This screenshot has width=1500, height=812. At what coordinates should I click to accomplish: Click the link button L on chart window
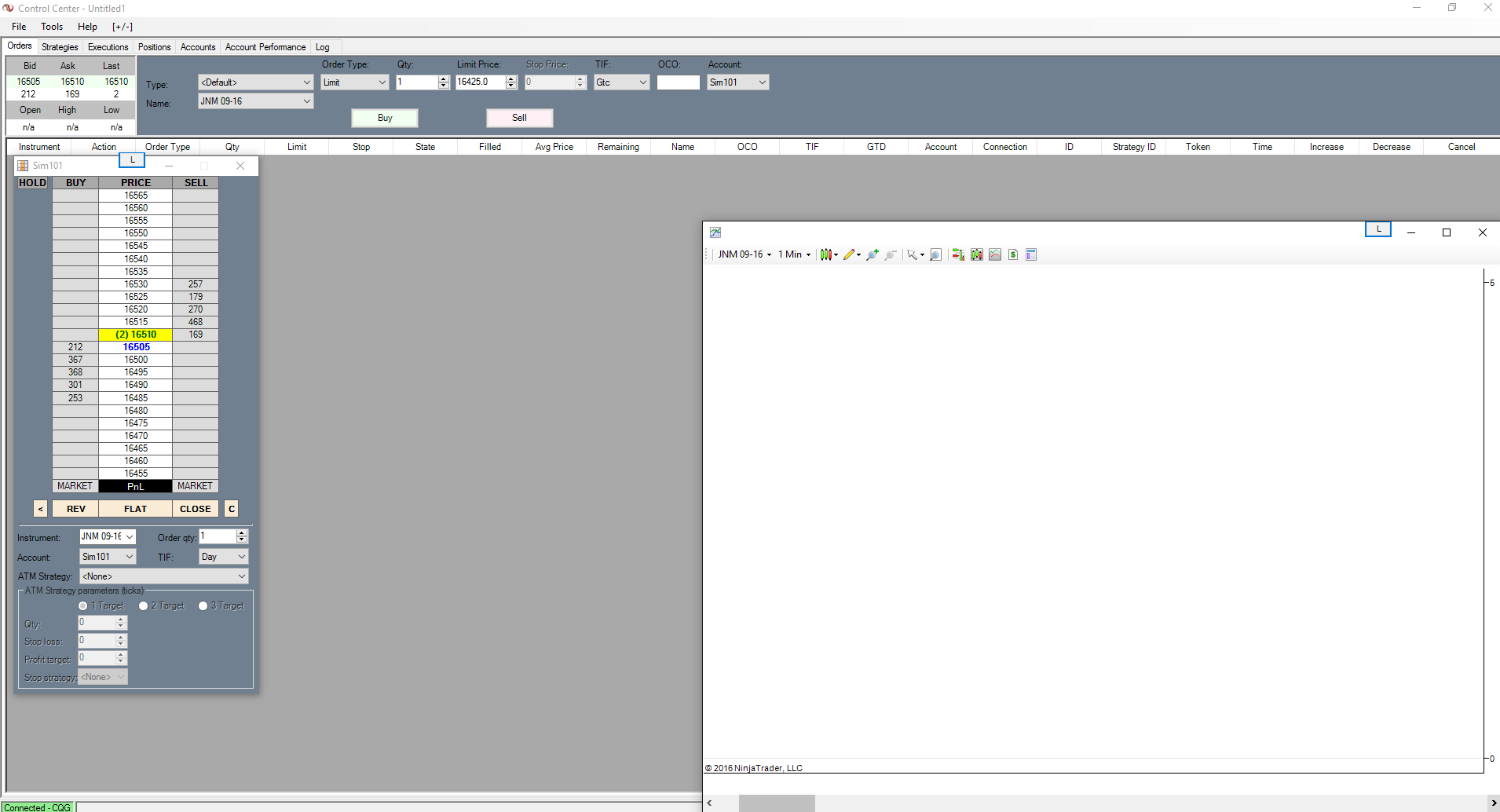[x=1378, y=229]
